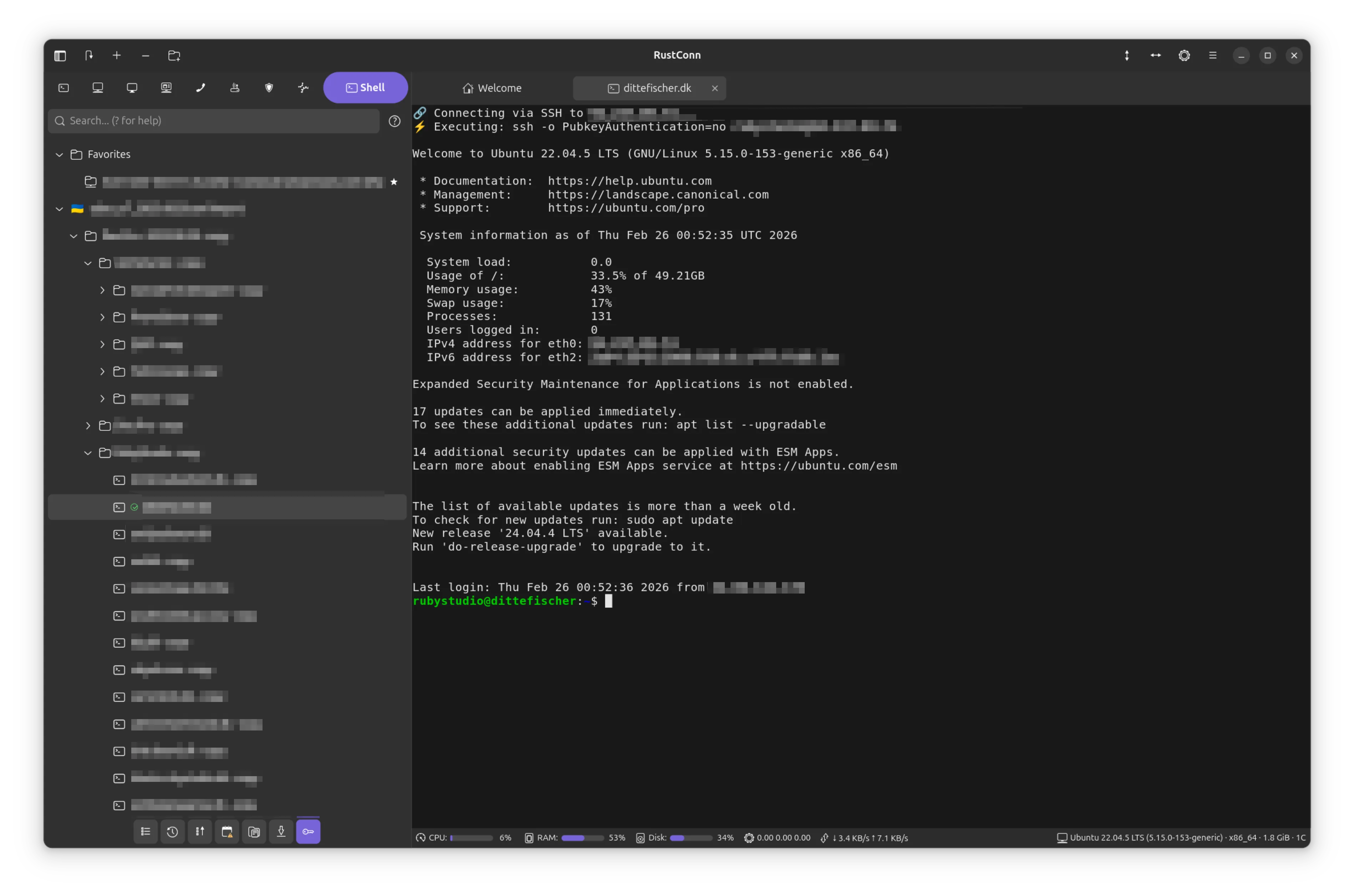Toggle the Shell filter button
The image size is (1354, 896).
click(365, 87)
